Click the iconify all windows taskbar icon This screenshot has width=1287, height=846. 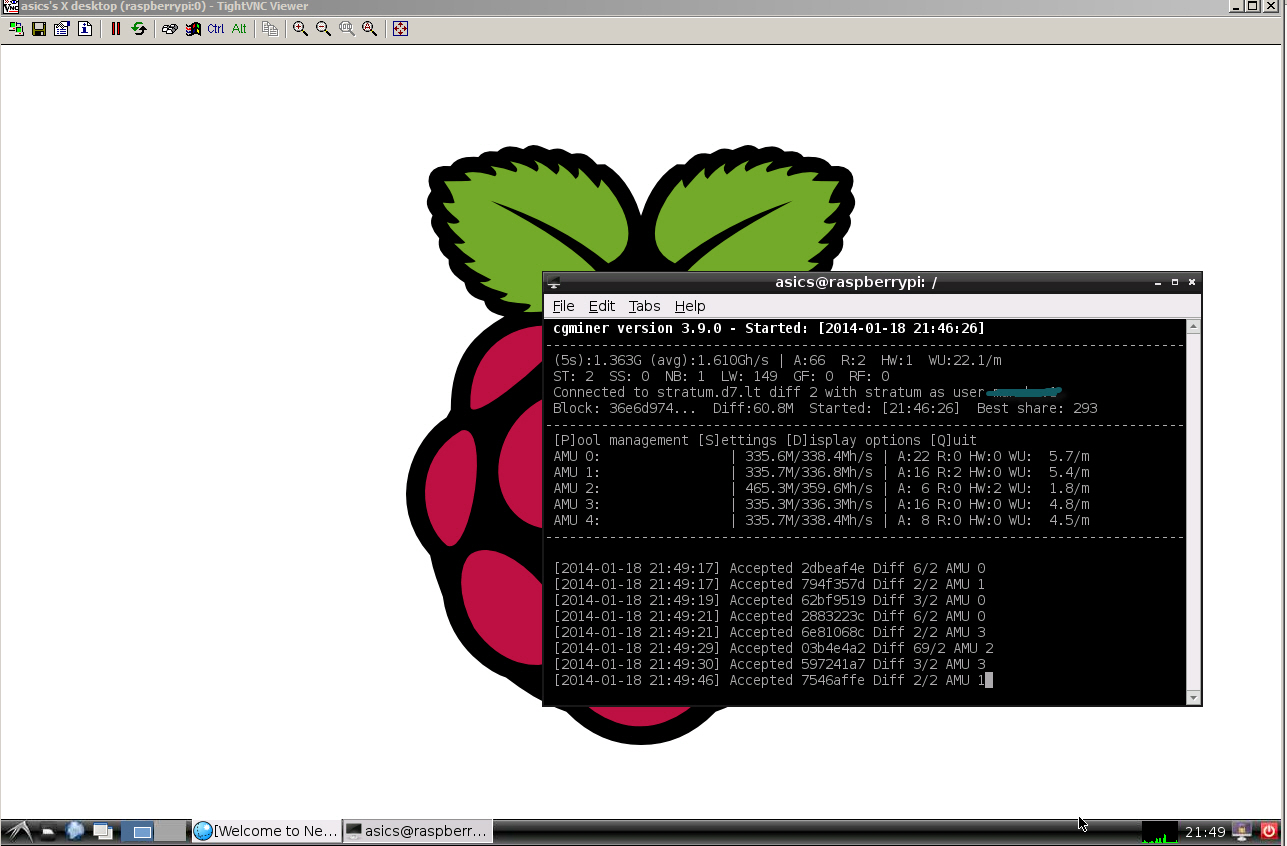coord(102,831)
